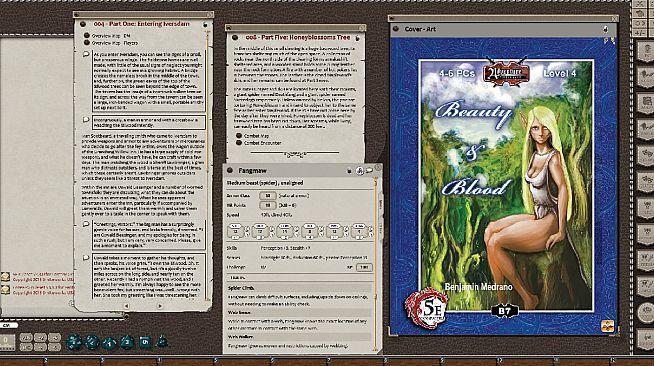
Task: Open the bottom Library sidebar button
Action: click(646, 338)
